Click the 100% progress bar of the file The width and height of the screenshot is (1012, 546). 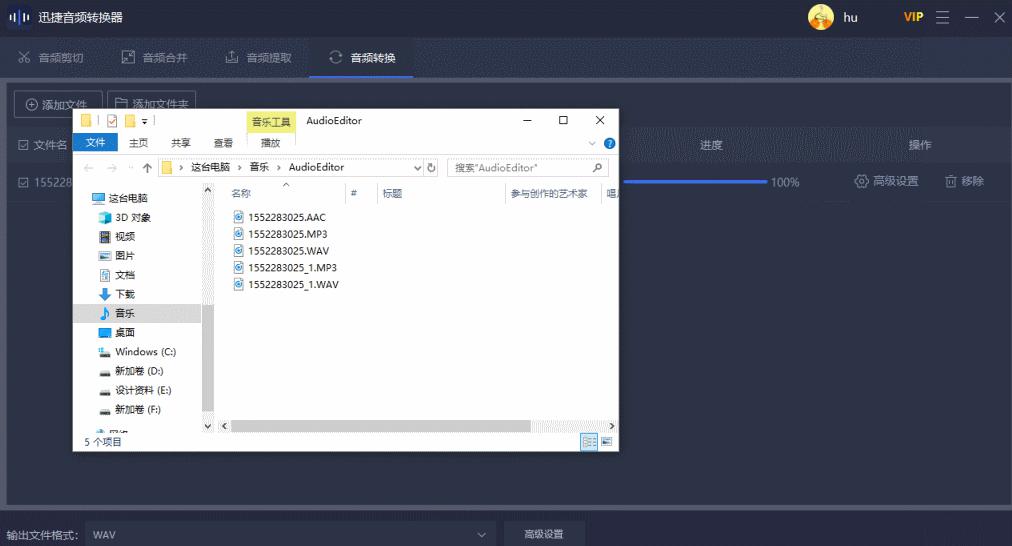pos(695,182)
